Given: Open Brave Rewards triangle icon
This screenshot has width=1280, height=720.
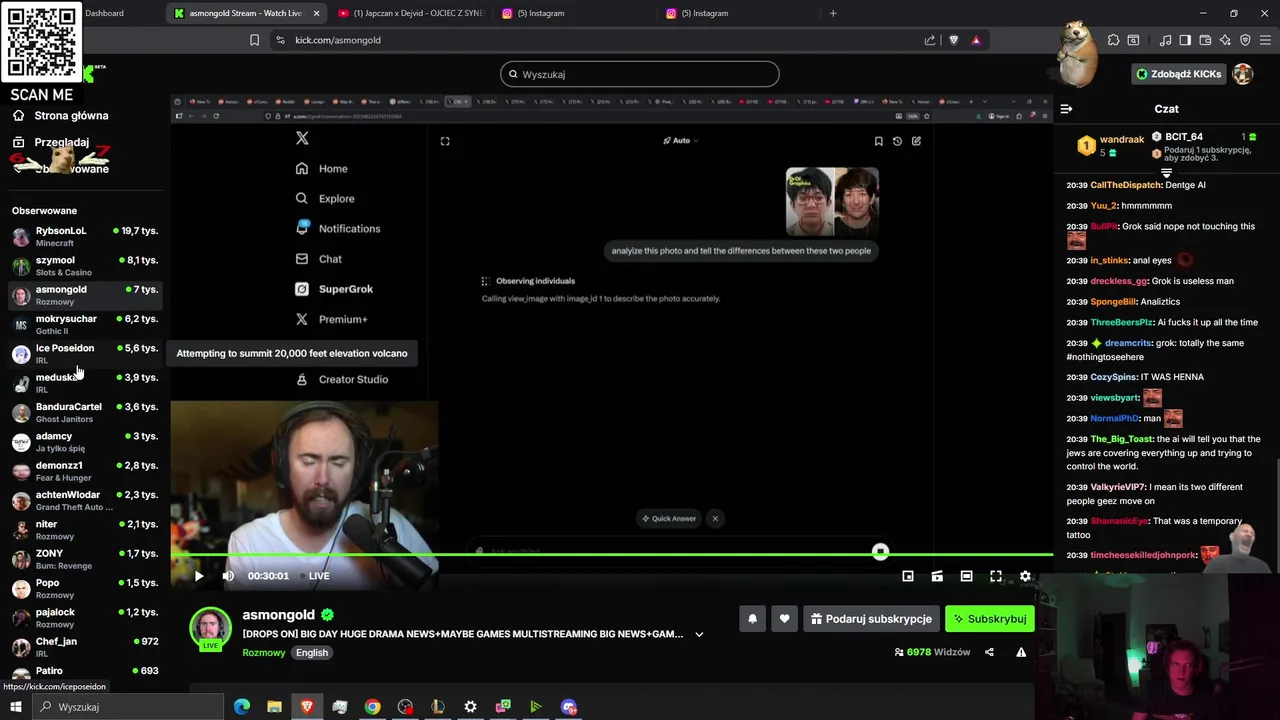Looking at the screenshot, I should pyautogui.click(x=976, y=40).
